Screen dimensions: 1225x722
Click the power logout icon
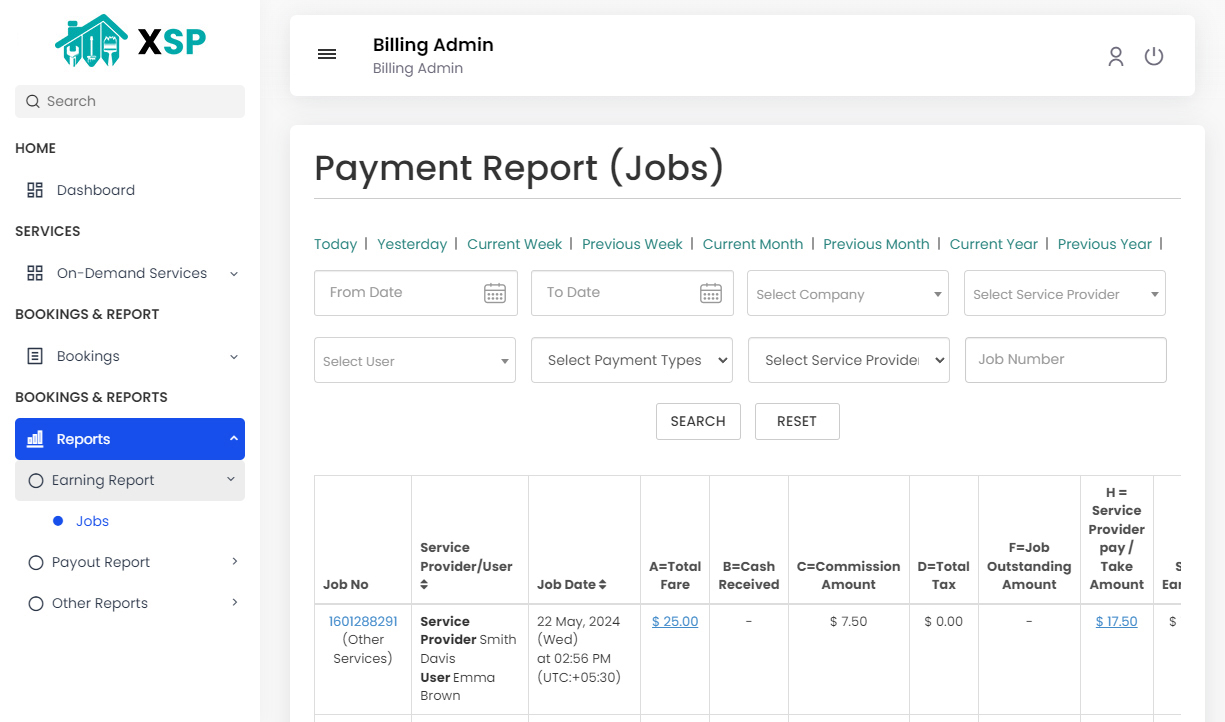[x=1154, y=56]
